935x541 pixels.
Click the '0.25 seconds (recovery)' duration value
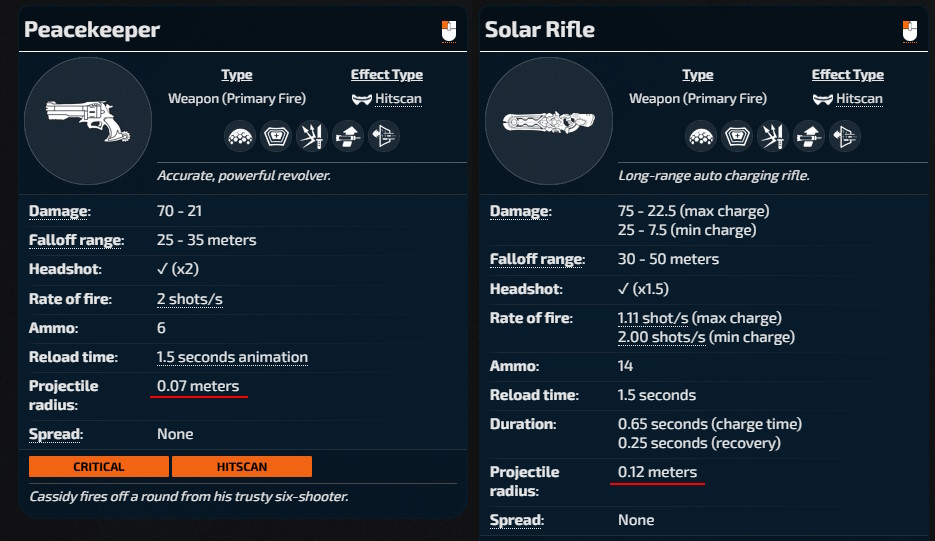click(699, 443)
